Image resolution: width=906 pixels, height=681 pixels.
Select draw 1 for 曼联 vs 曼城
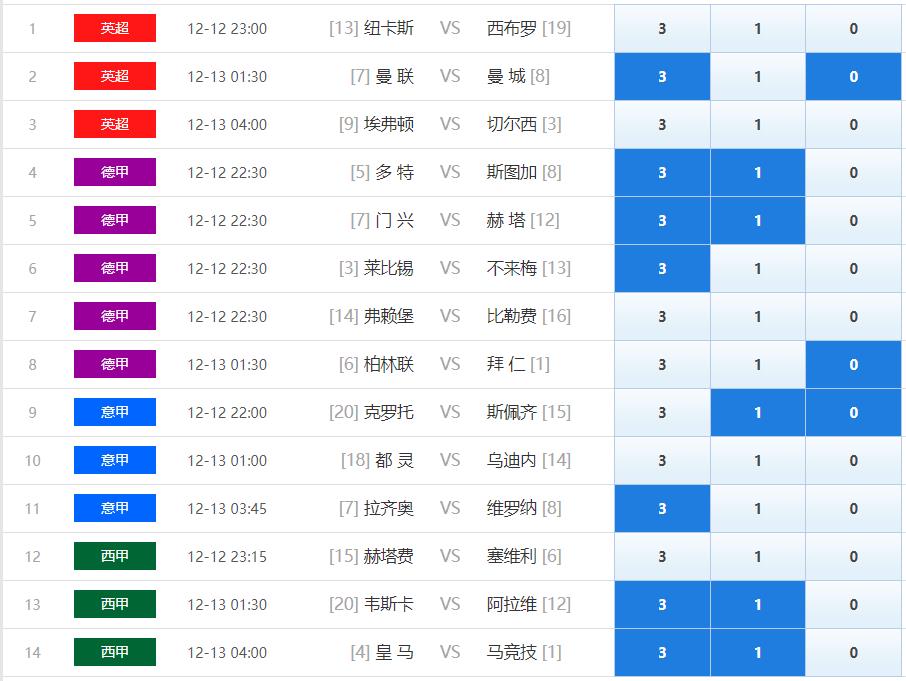click(758, 76)
